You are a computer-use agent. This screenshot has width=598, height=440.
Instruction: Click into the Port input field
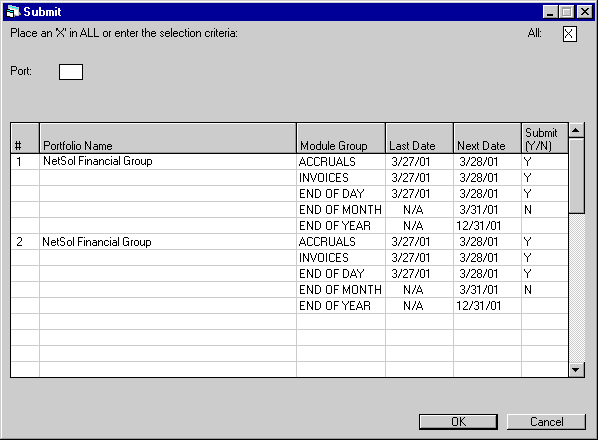71,72
